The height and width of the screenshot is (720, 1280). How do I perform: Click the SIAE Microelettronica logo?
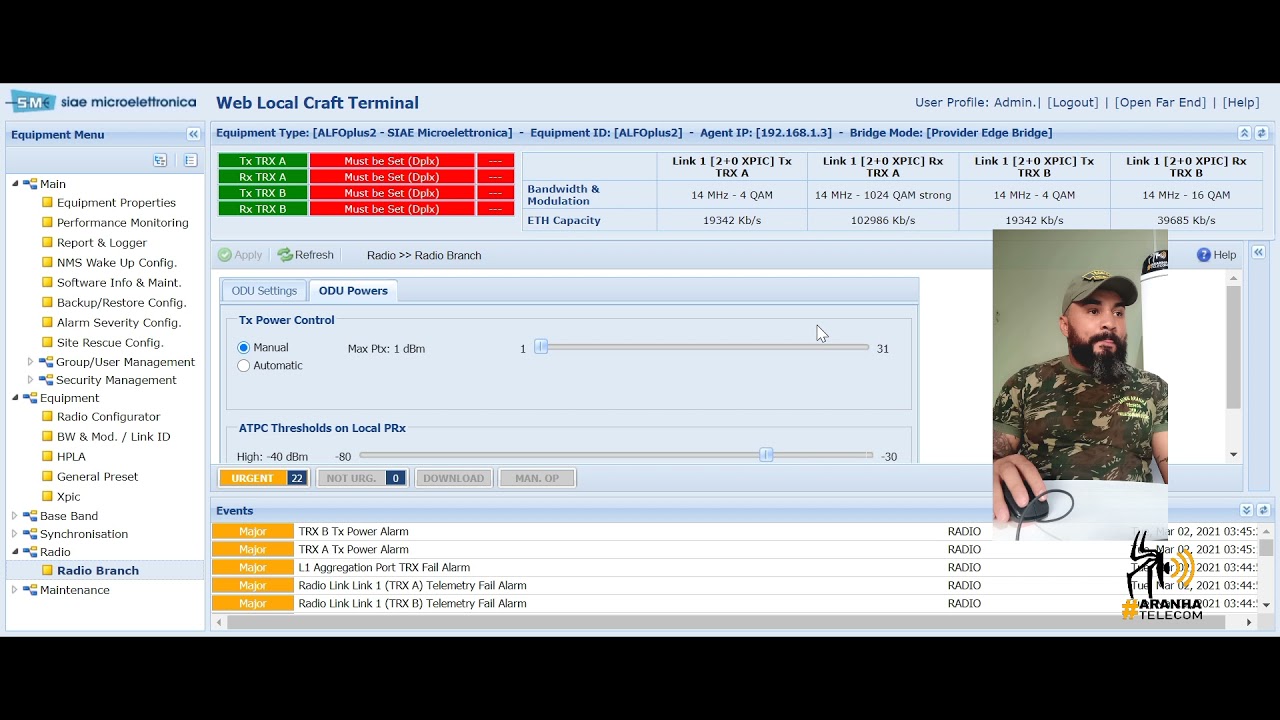coord(102,102)
